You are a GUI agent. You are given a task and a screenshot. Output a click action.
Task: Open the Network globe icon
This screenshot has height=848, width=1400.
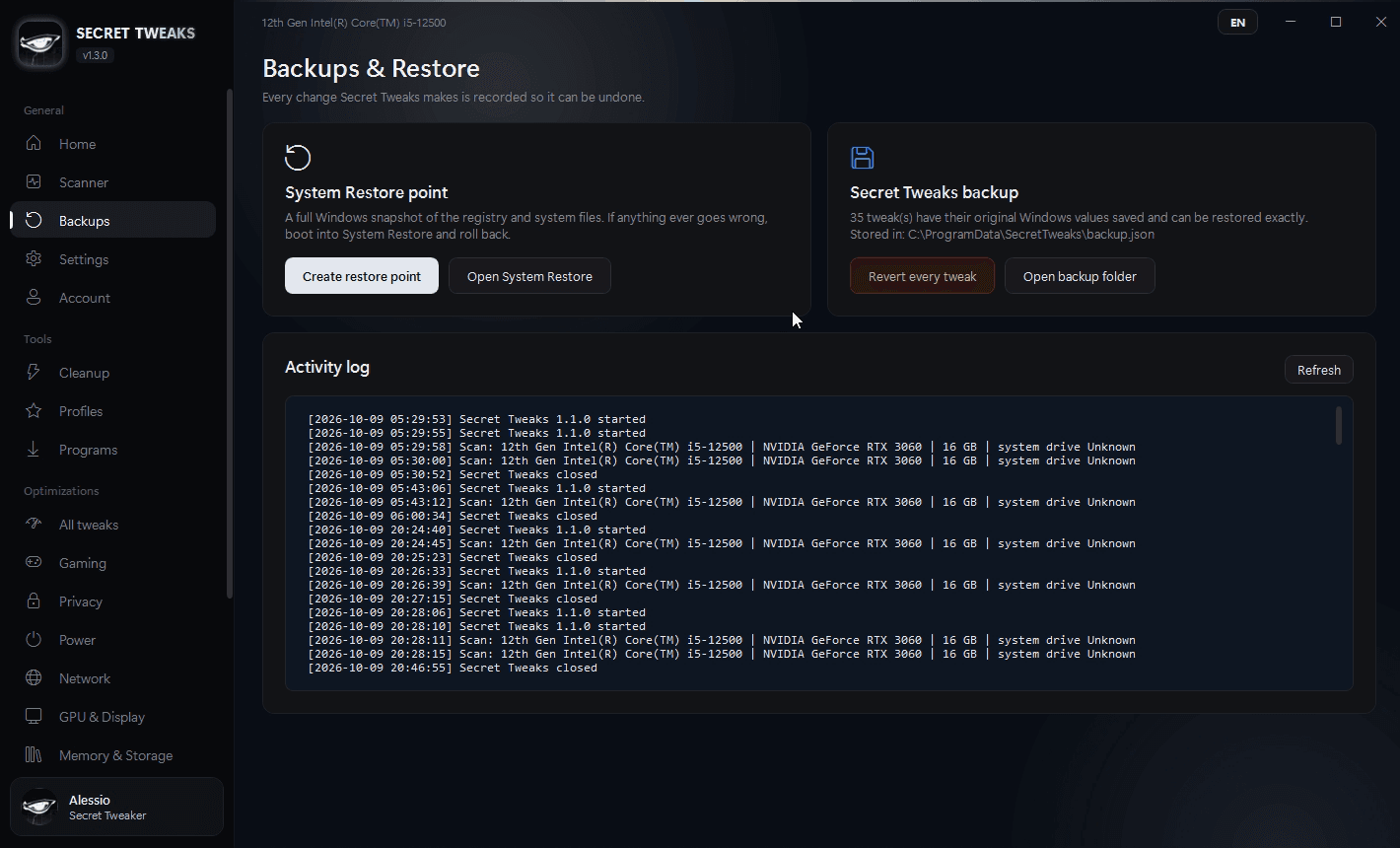point(34,678)
